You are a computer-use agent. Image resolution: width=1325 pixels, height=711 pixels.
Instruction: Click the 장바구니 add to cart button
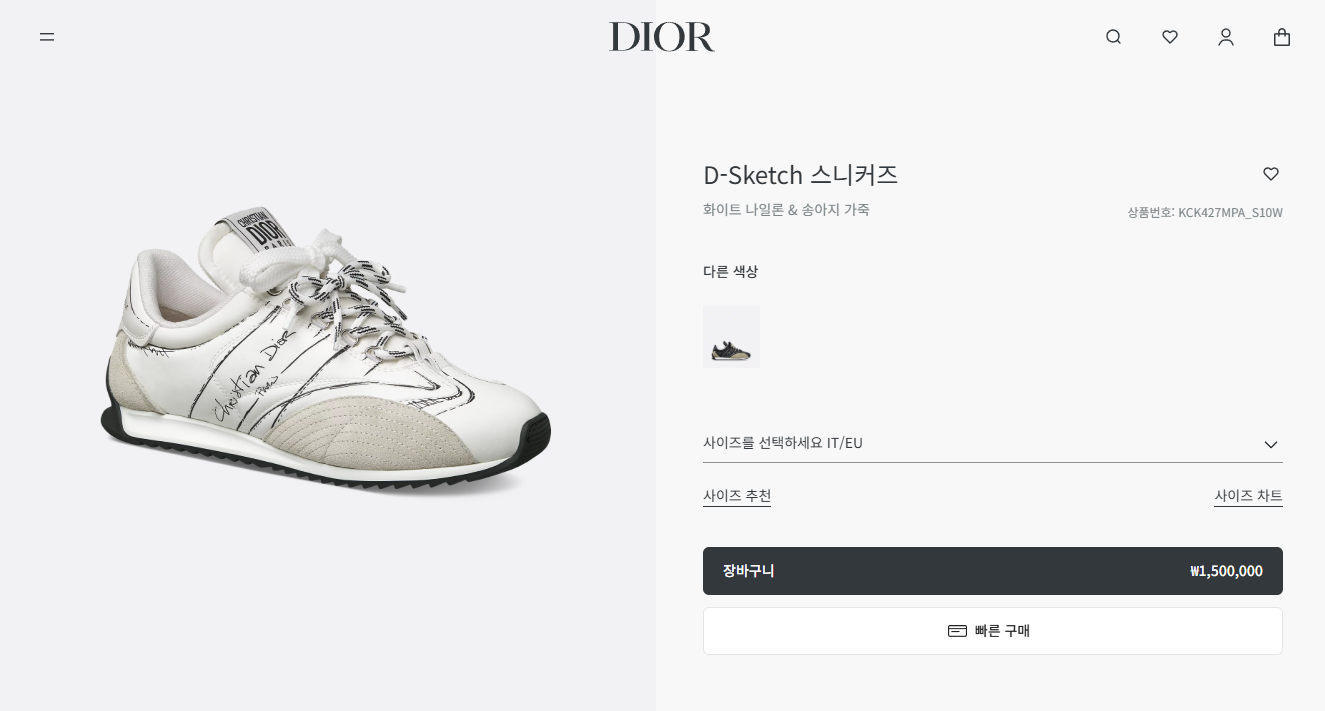point(993,571)
